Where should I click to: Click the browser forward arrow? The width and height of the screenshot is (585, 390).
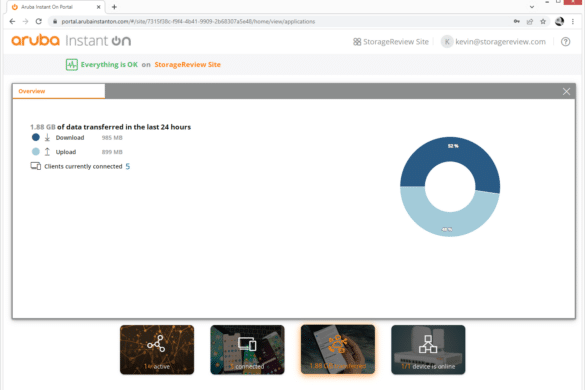[25, 22]
